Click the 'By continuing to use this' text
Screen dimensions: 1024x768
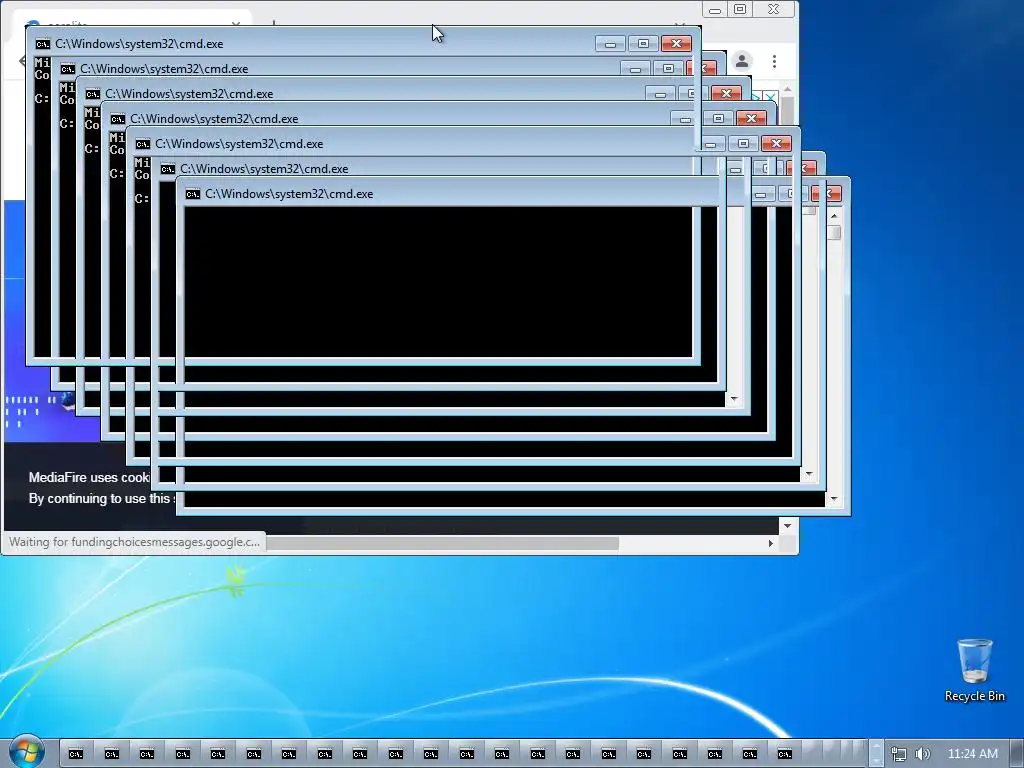(99, 498)
